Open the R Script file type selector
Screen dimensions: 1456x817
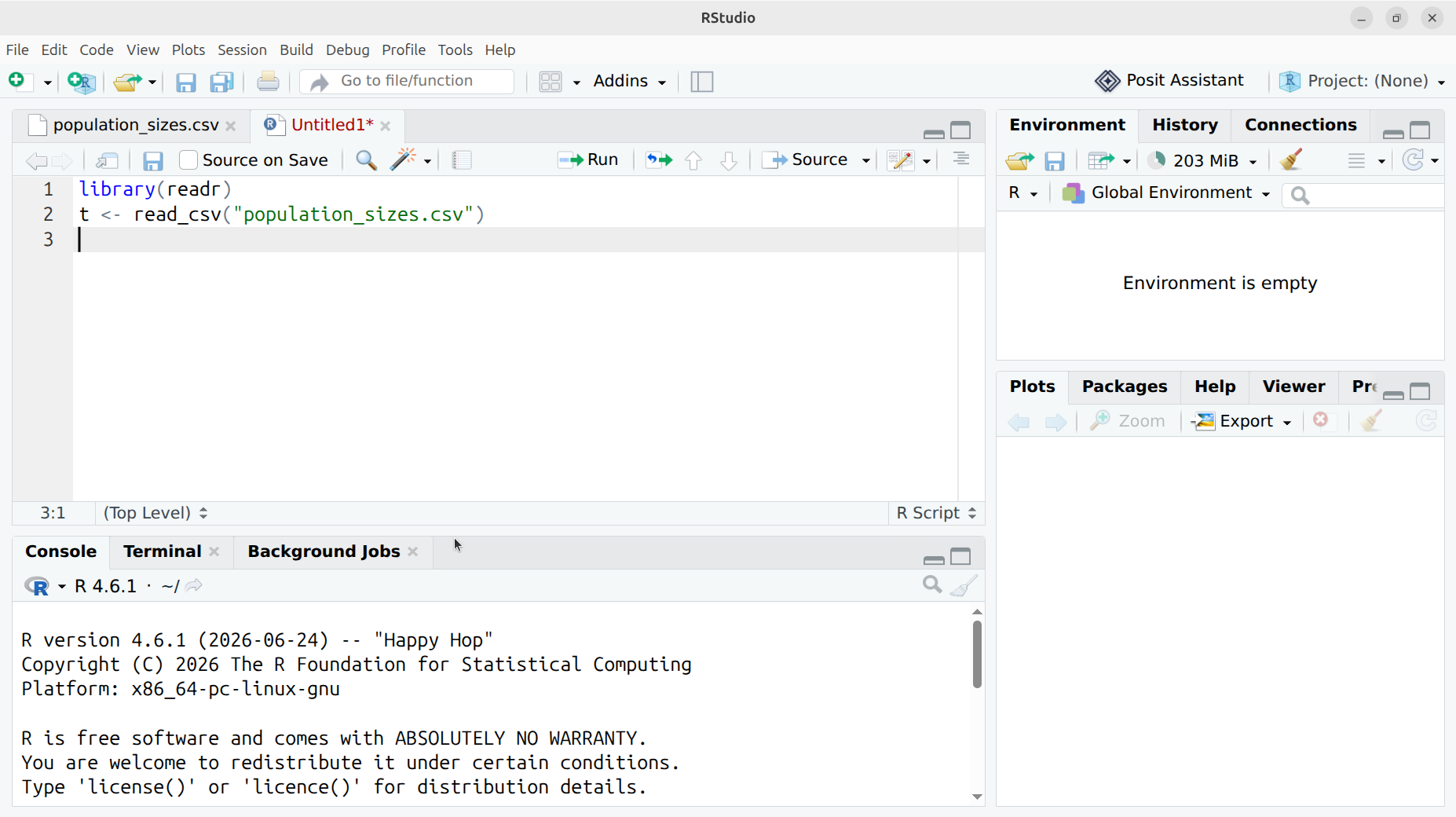pyautogui.click(x=936, y=513)
